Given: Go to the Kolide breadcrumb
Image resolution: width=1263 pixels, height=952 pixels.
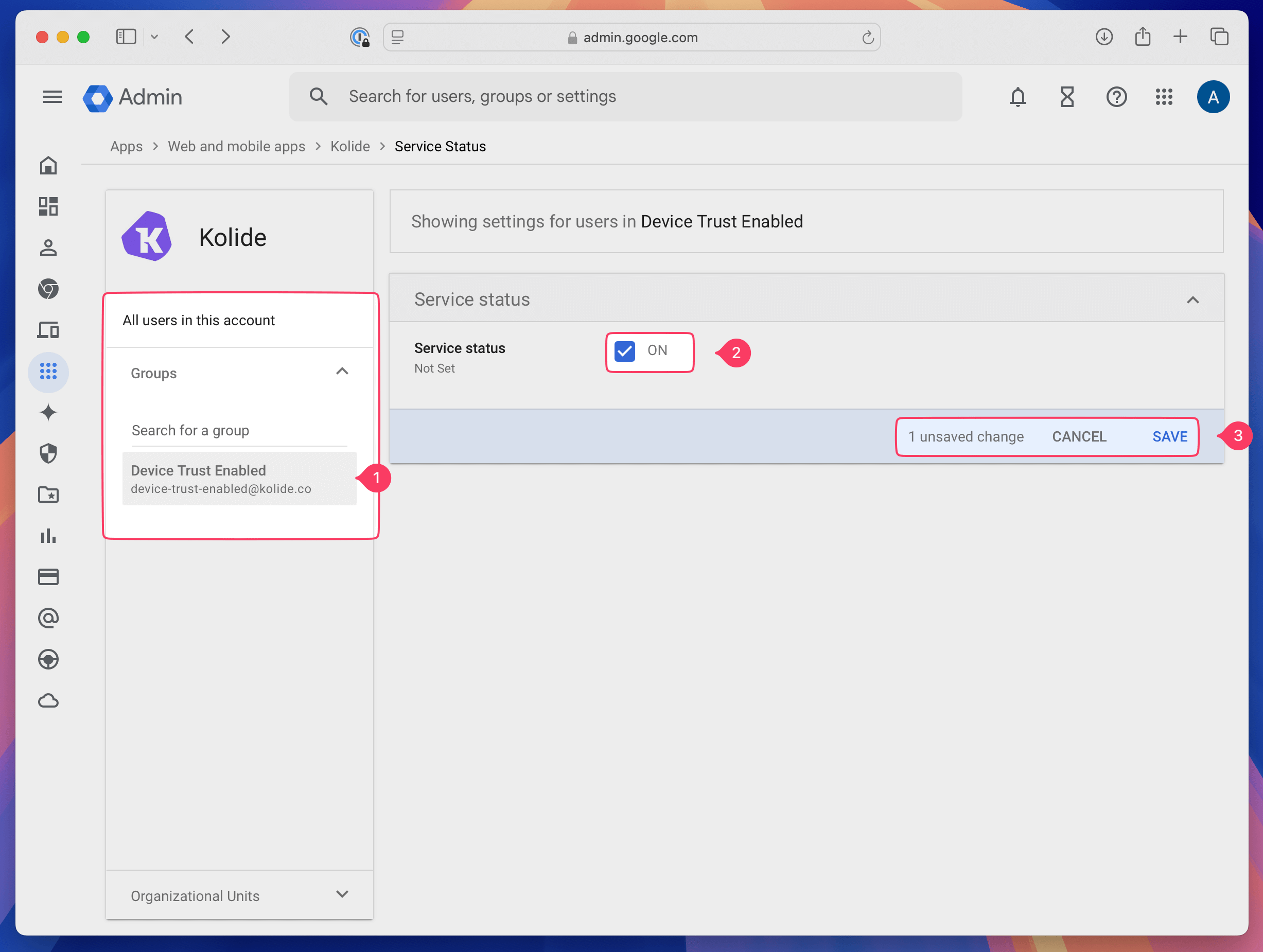Looking at the screenshot, I should [x=350, y=147].
